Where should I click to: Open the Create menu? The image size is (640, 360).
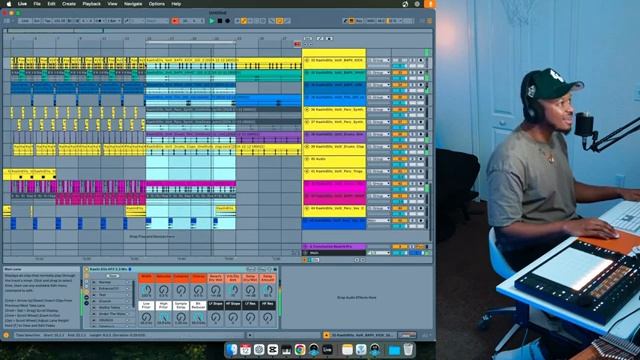69,4
